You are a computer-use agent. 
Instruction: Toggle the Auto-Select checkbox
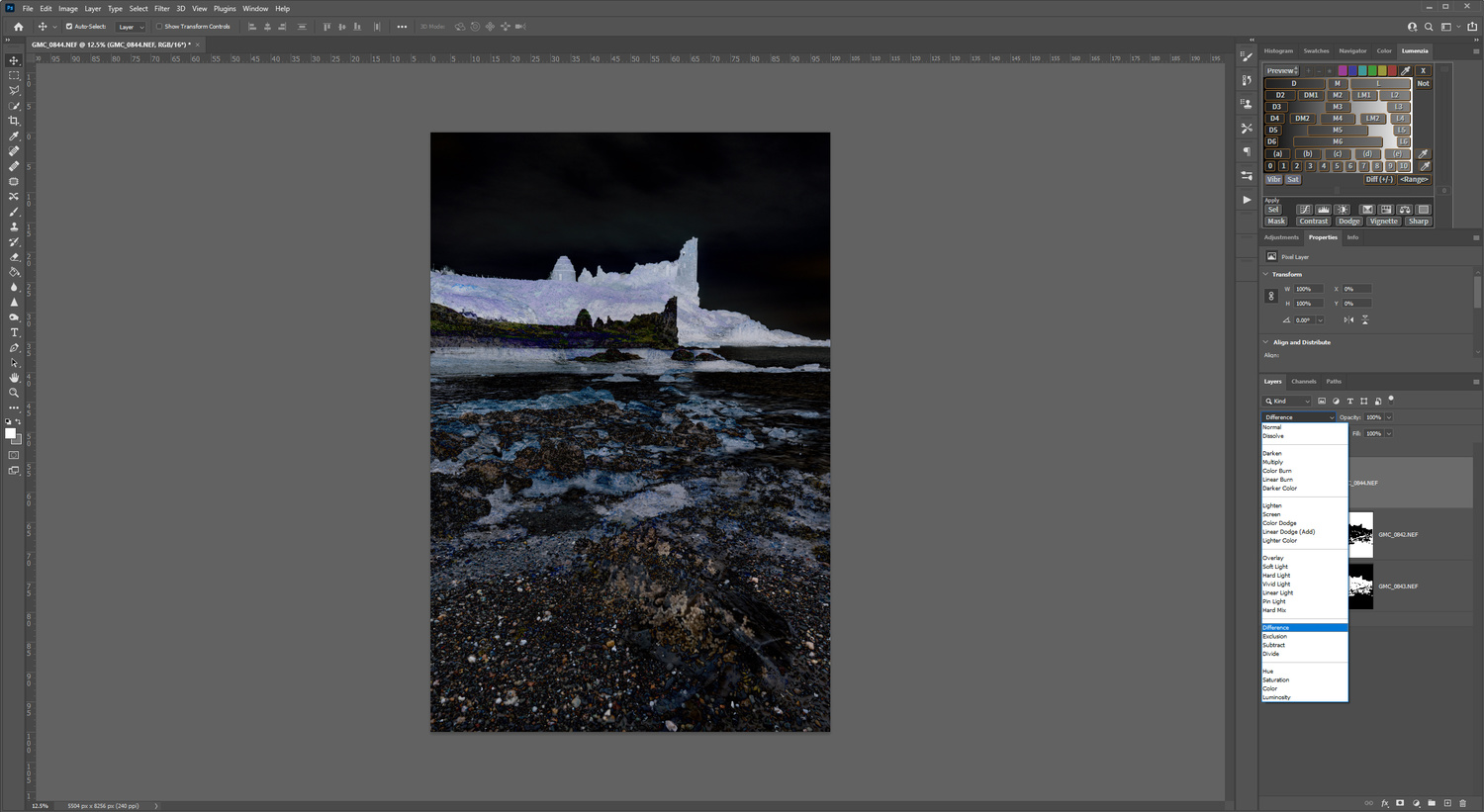click(x=68, y=27)
